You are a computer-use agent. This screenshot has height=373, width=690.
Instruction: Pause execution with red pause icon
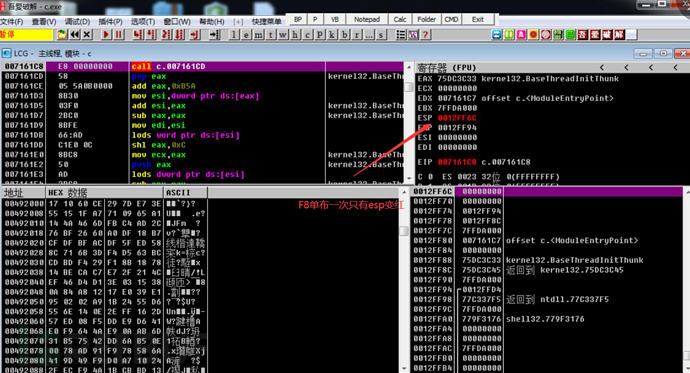118,34
